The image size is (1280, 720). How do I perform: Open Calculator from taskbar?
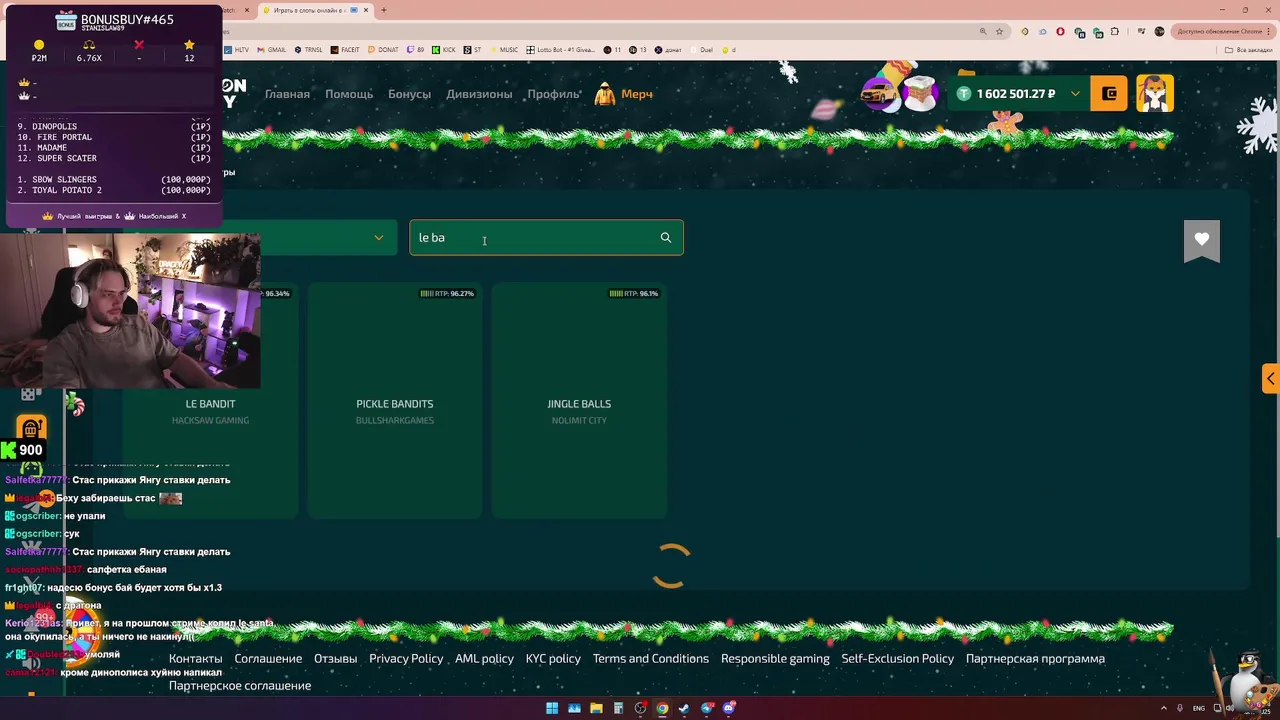tap(618, 708)
